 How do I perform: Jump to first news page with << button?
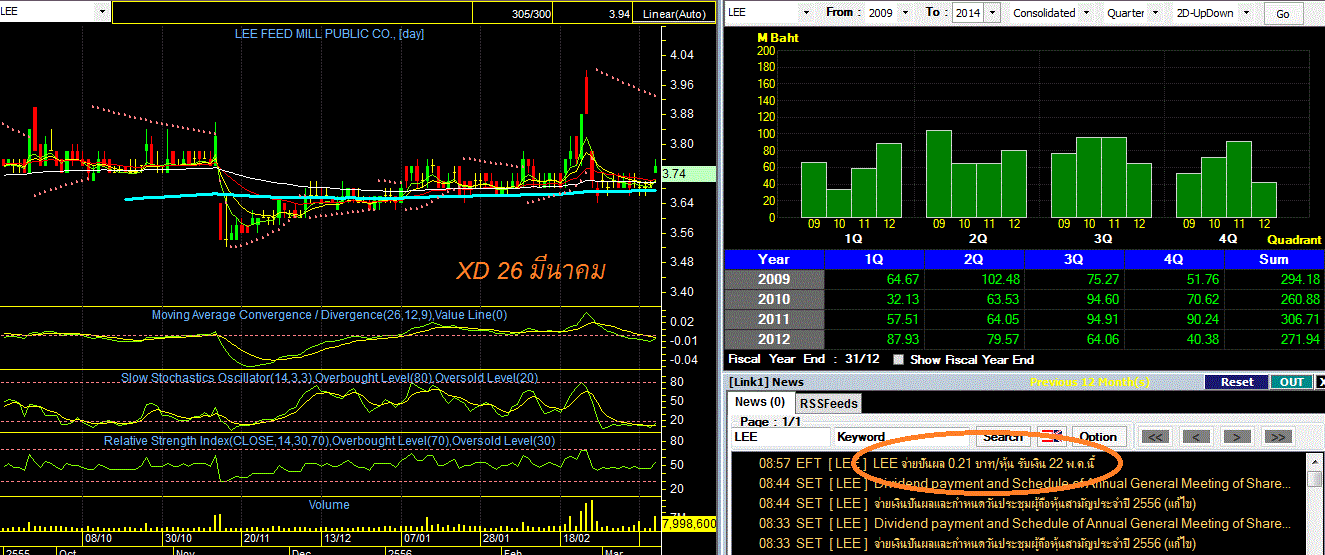1156,437
